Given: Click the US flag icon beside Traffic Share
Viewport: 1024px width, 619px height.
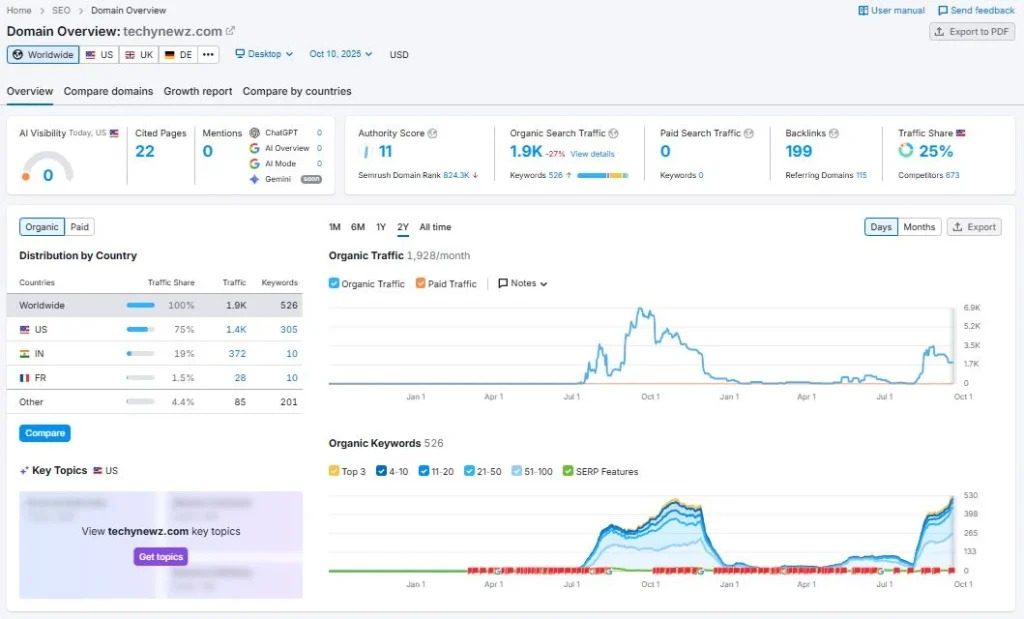Looking at the screenshot, I should point(961,133).
